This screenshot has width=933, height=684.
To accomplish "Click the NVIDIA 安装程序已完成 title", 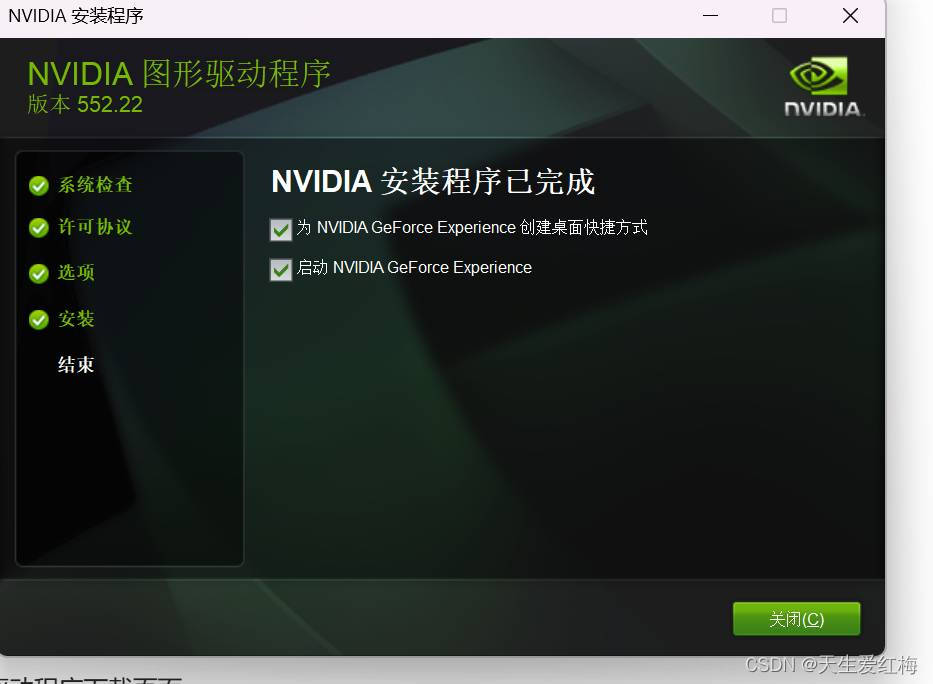I will point(433,181).
